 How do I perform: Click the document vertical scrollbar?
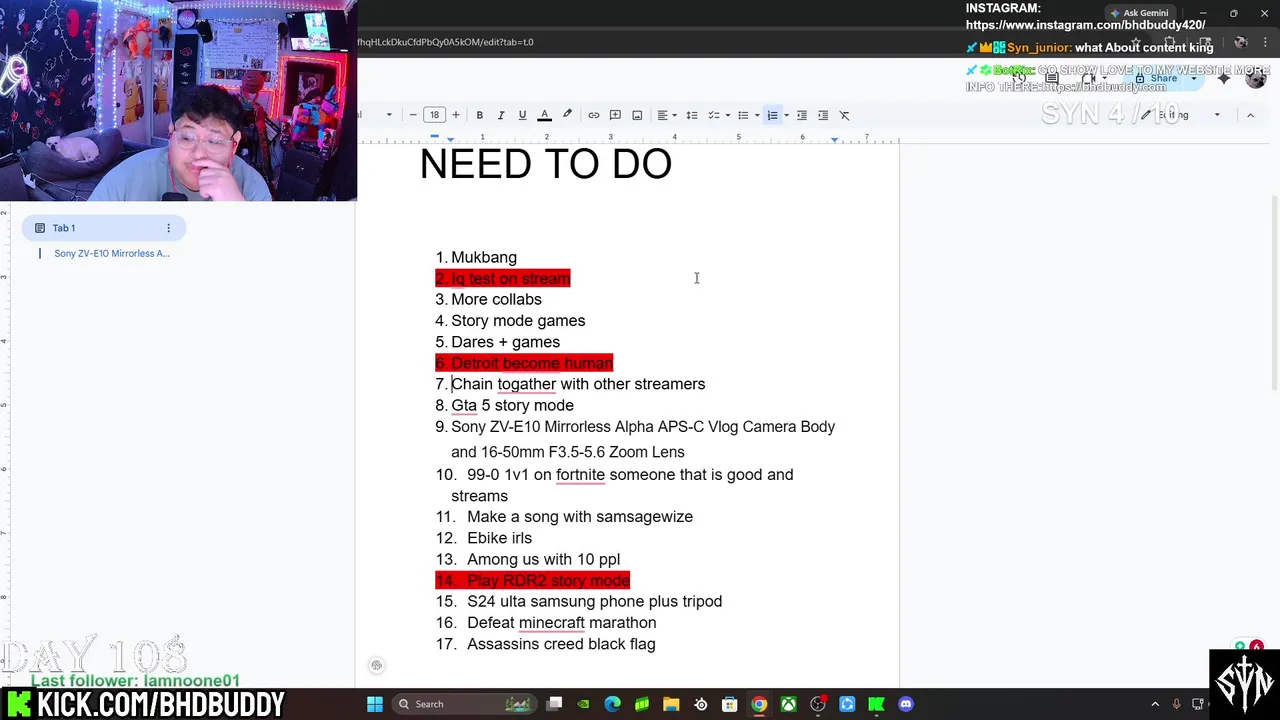point(1274,292)
